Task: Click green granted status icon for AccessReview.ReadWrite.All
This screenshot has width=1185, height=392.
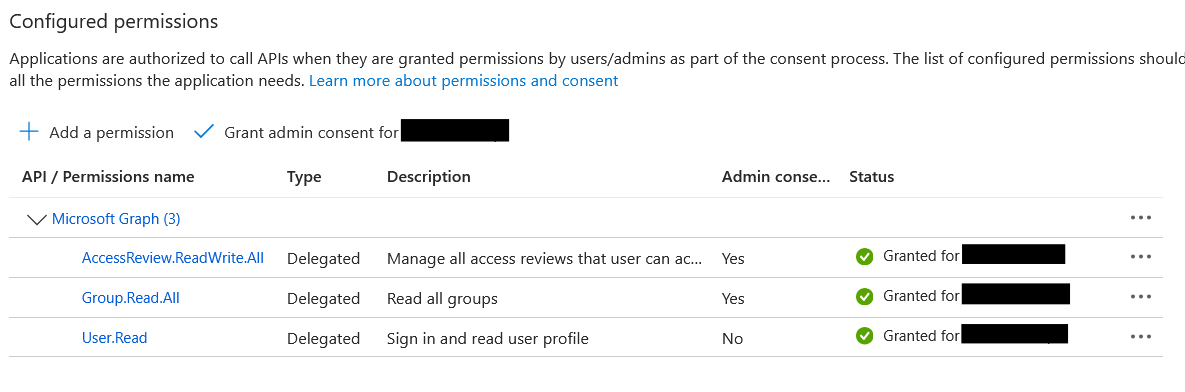Action: tap(864, 257)
